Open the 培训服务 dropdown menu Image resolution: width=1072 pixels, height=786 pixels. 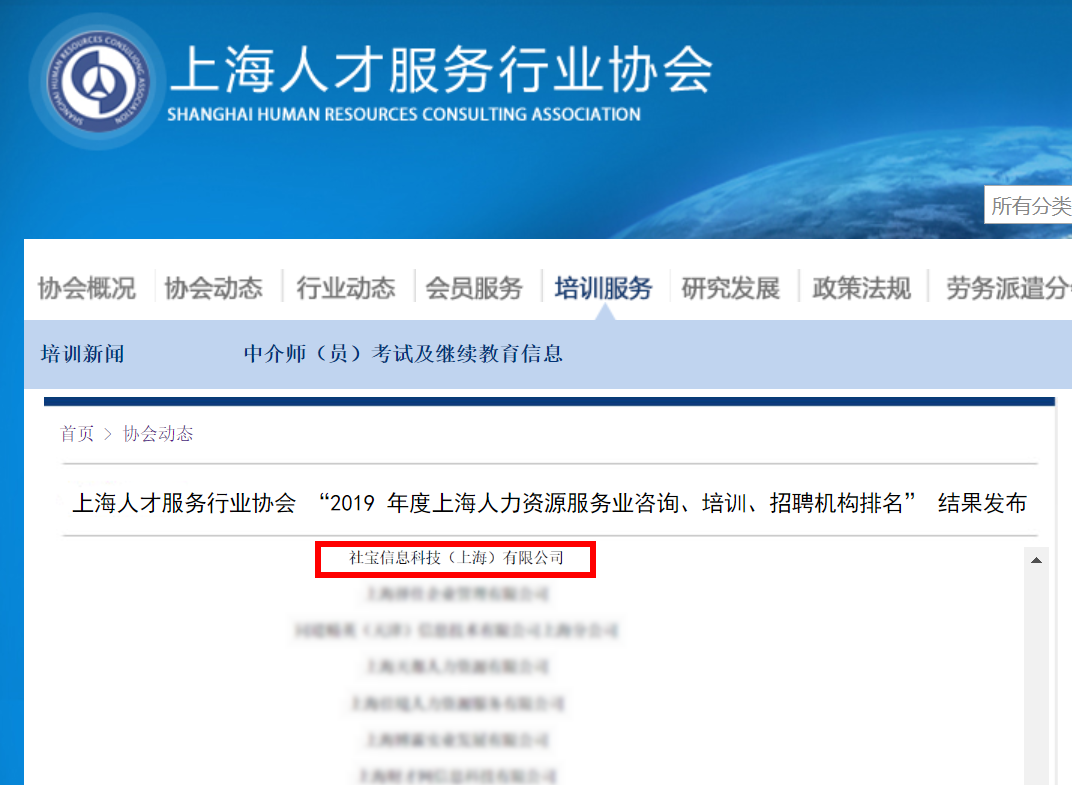601,287
